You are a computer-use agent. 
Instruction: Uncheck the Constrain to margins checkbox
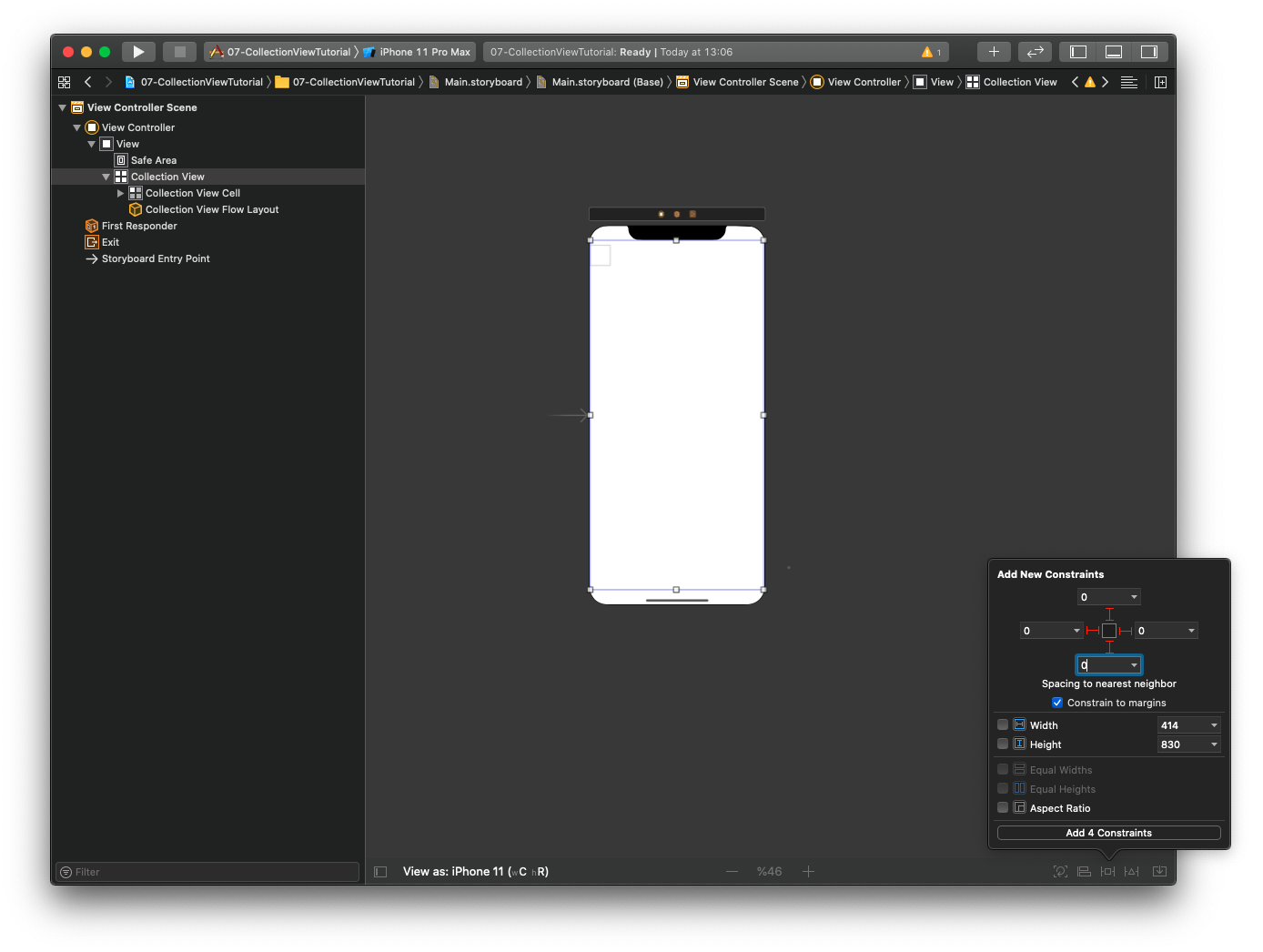[1057, 702]
